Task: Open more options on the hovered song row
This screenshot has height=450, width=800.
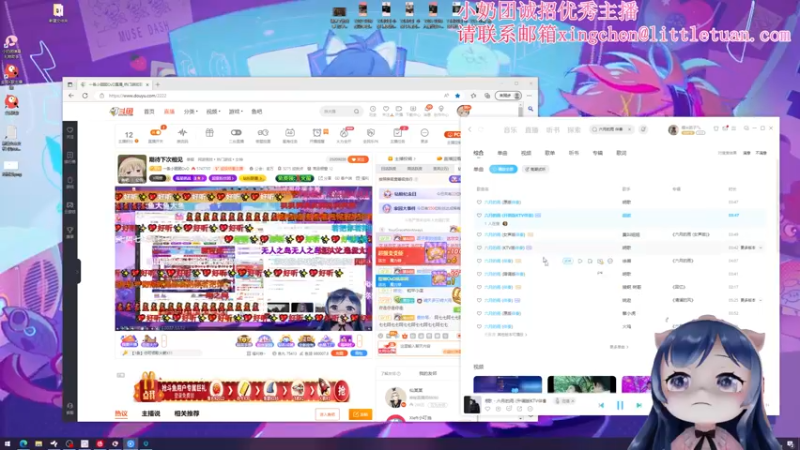Action: pos(610,261)
